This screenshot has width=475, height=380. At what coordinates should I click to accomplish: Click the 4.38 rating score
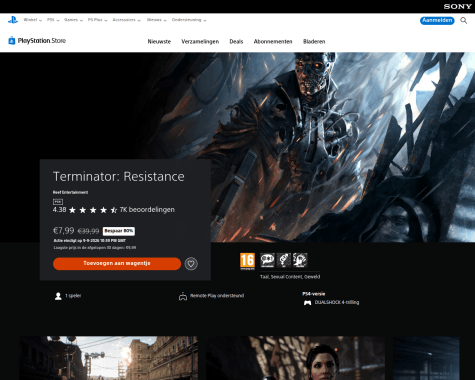tap(59, 210)
